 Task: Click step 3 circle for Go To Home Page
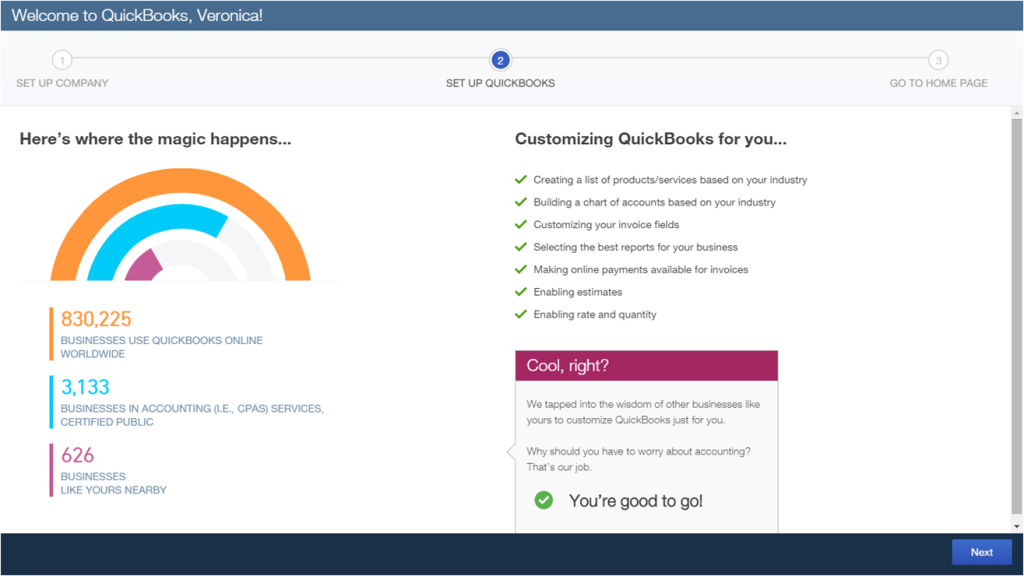[x=938, y=60]
